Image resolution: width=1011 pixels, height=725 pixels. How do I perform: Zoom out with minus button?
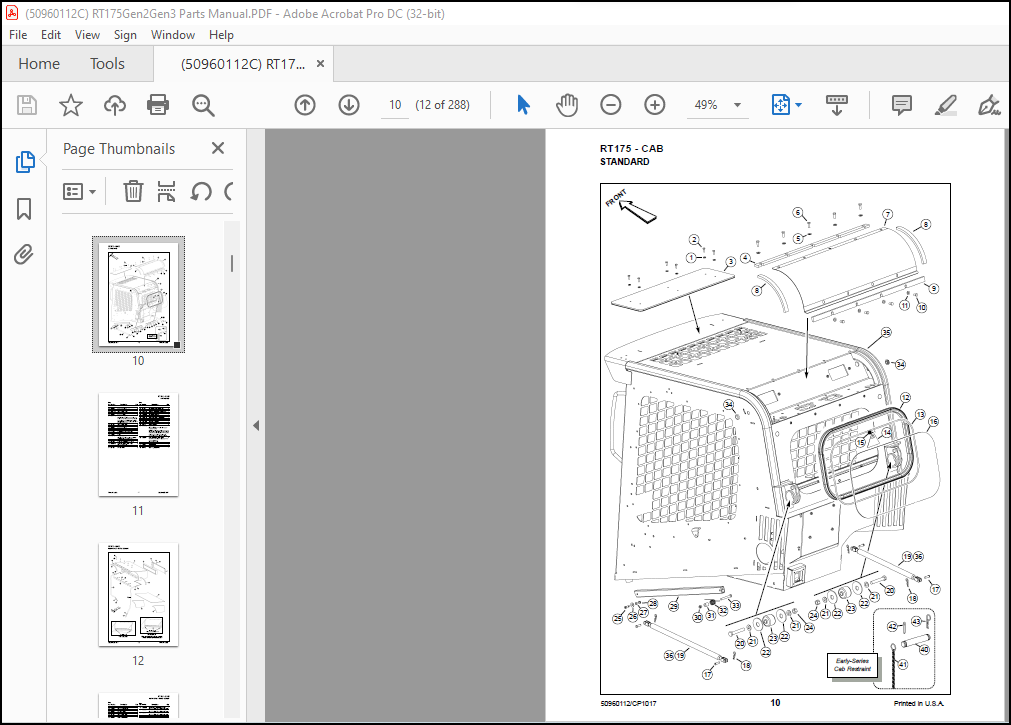tap(611, 104)
